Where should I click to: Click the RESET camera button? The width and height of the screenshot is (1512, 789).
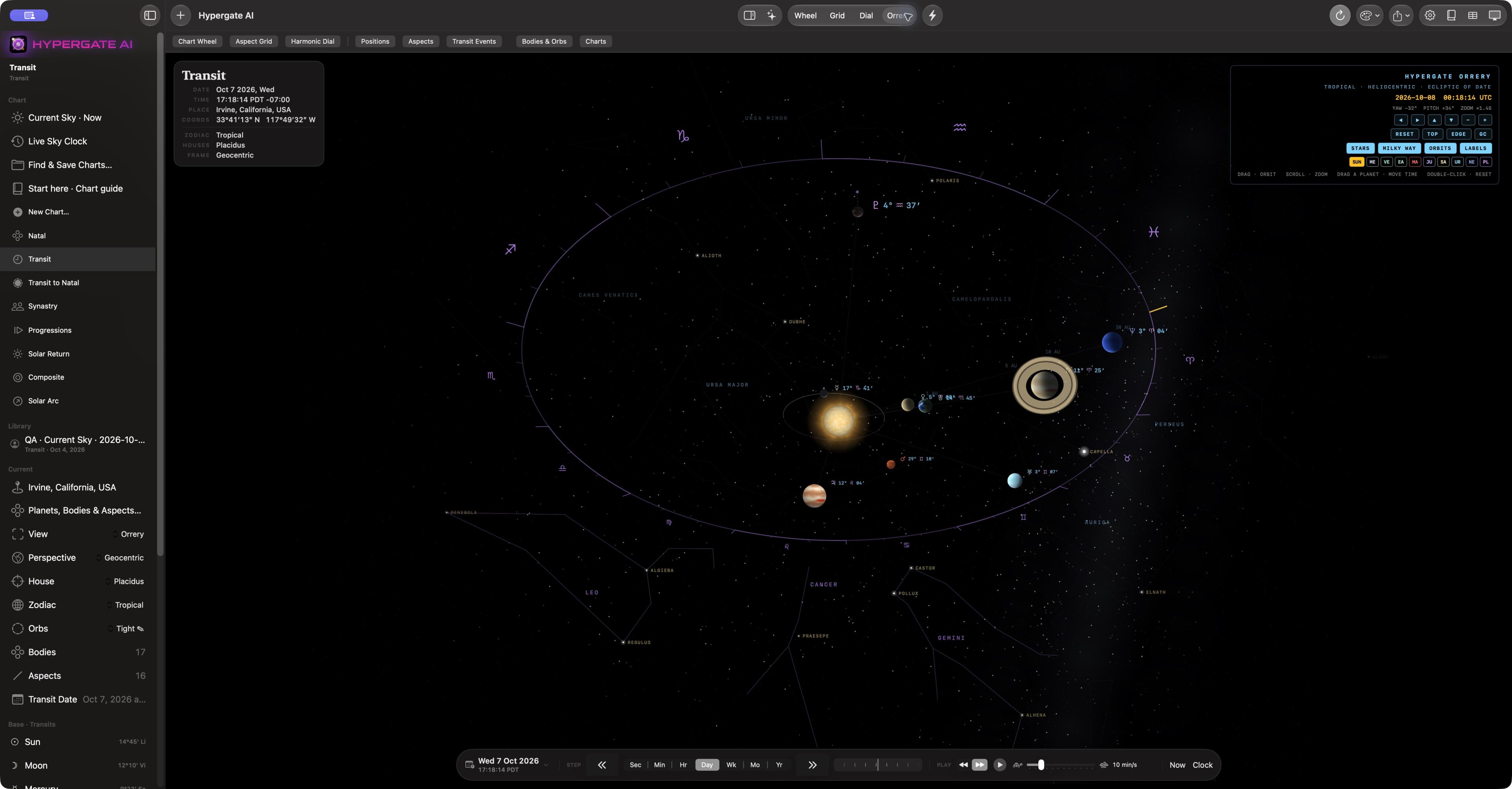click(x=1404, y=134)
